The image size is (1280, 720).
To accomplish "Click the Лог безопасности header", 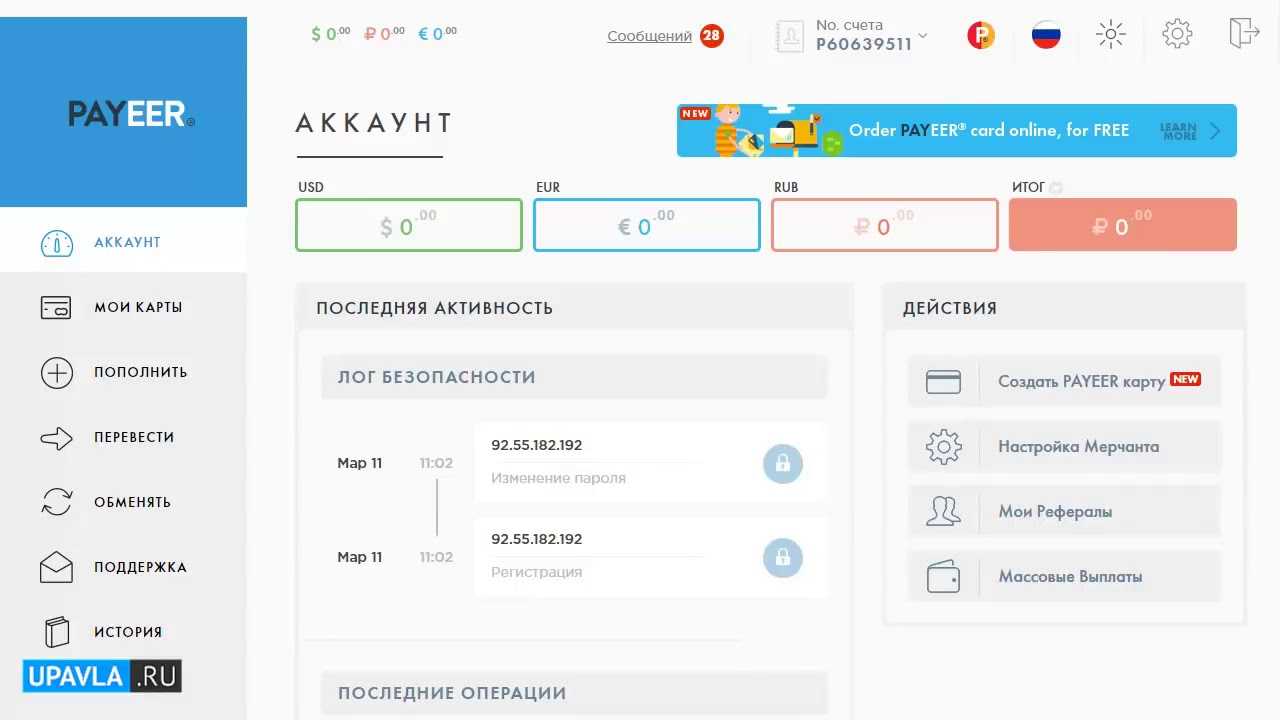I will 574,377.
